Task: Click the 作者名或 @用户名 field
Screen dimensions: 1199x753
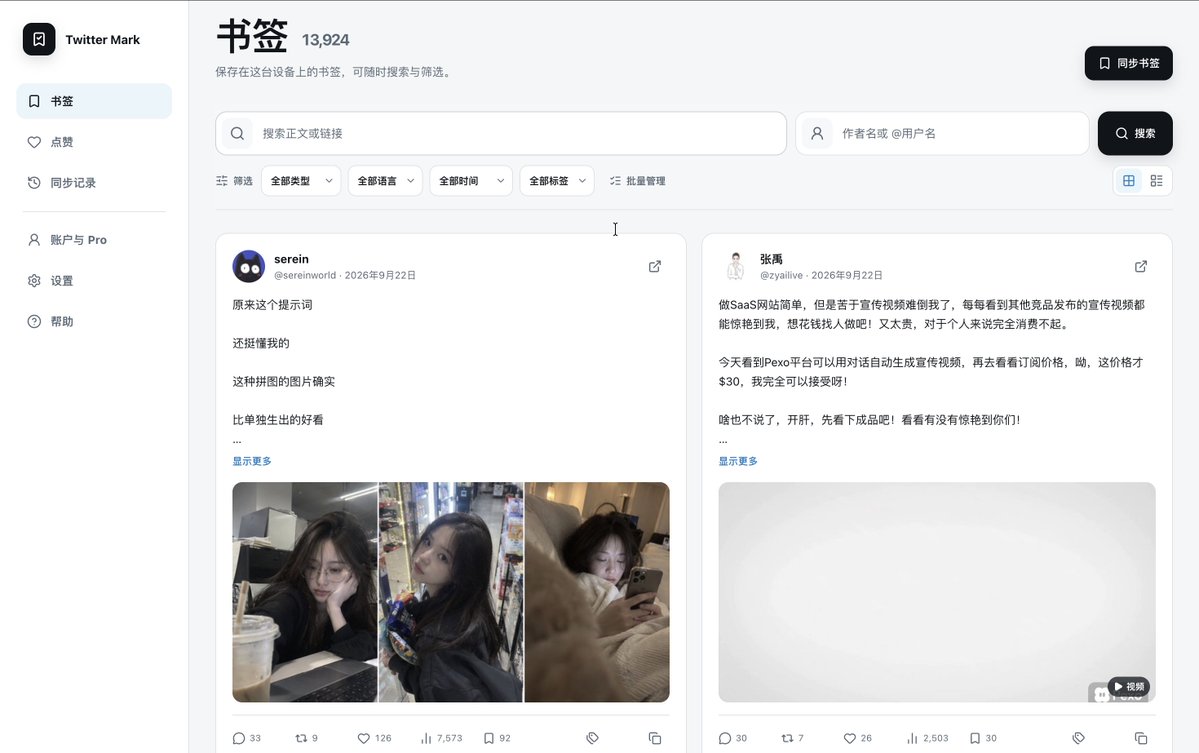Action: point(942,133)
